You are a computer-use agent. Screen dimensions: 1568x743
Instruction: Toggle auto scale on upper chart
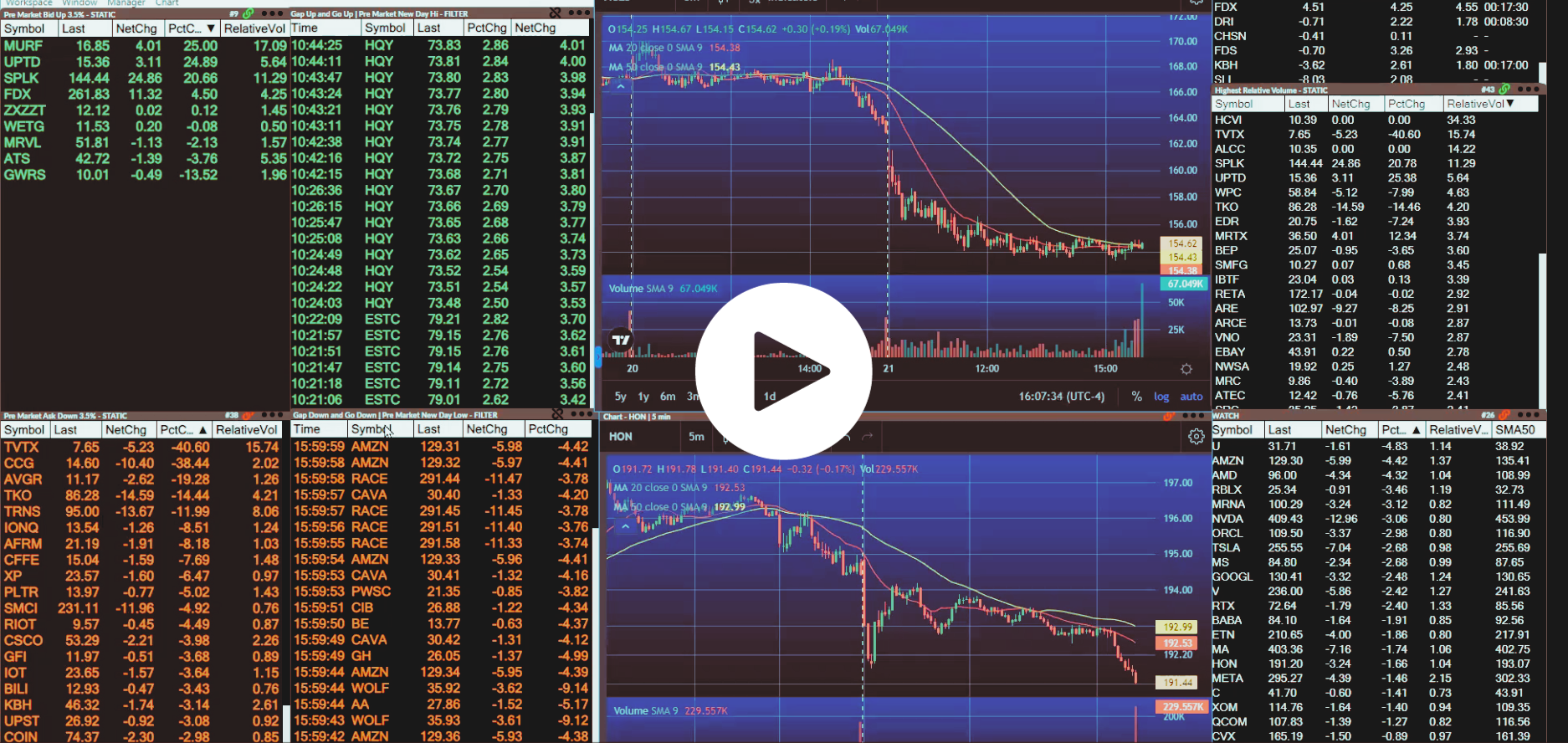1191,397
